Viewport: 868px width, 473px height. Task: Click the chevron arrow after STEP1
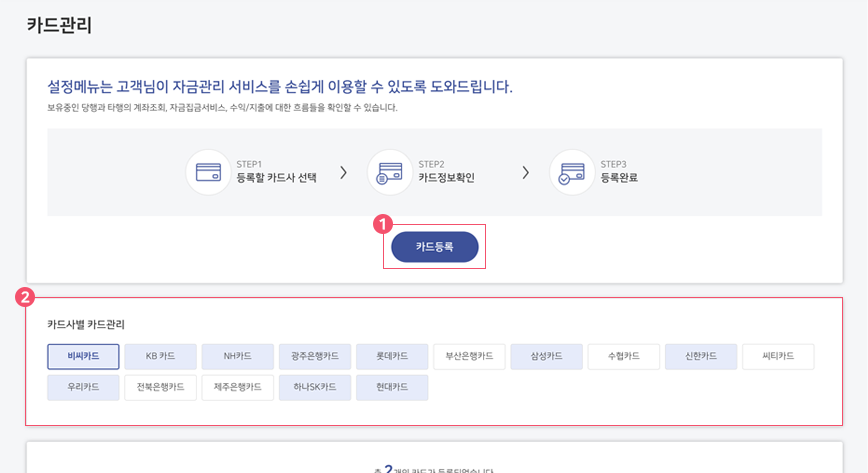344,173
